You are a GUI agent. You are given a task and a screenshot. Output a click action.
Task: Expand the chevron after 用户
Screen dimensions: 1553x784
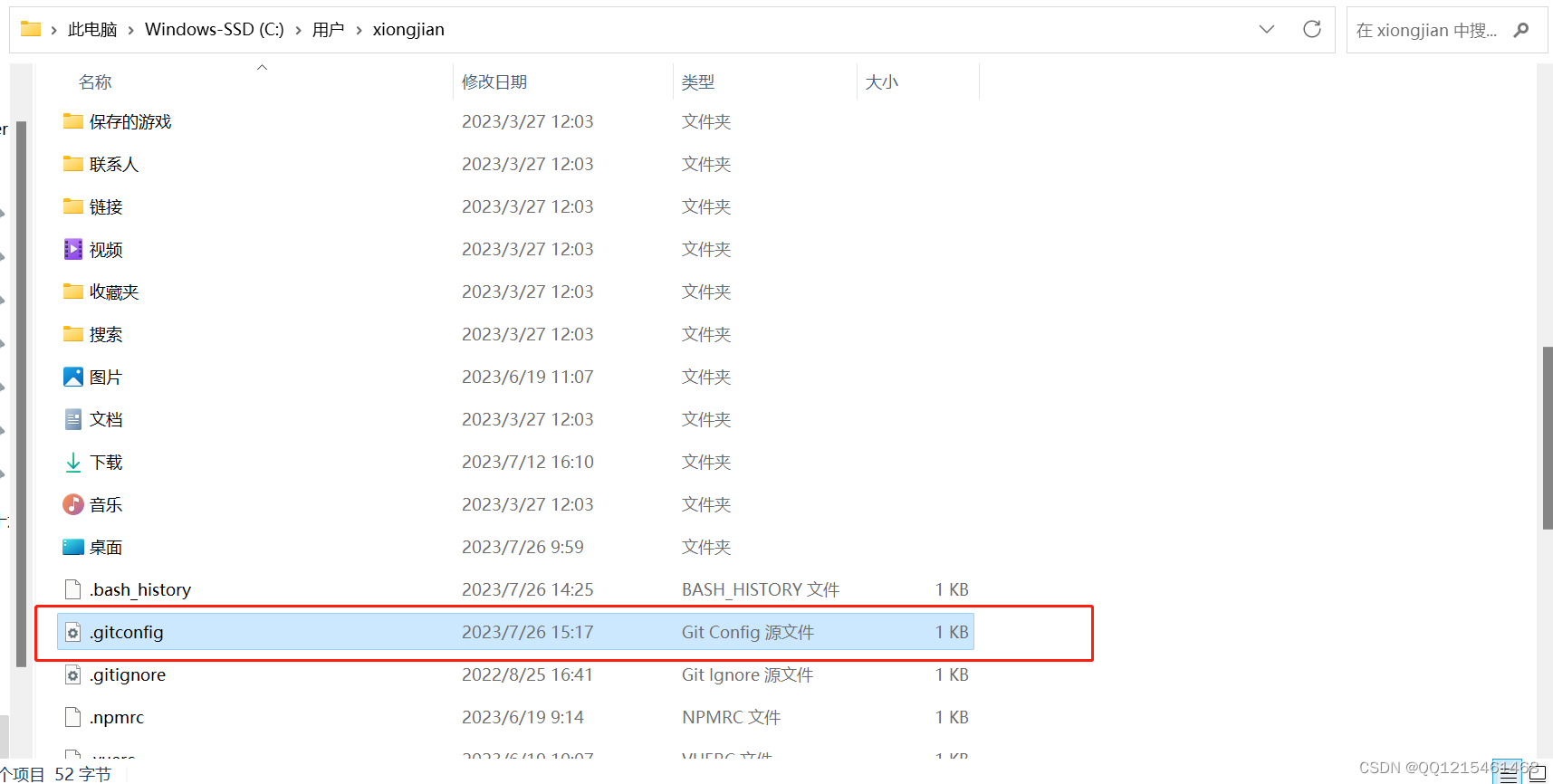(359, 30)
